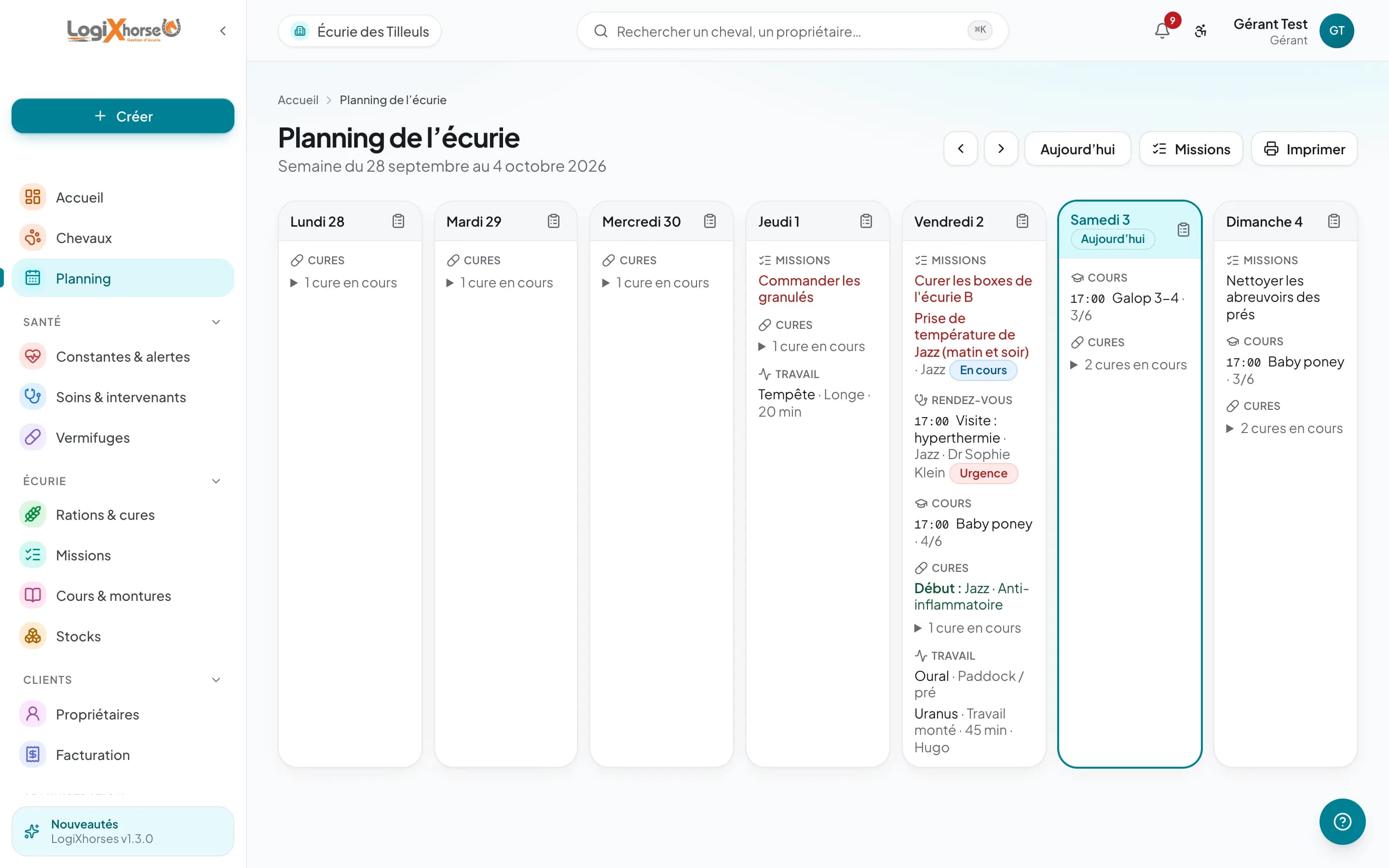This screenshot has height=868, width=1389.
Task: Open mission Commander les granulés
Action: 809,289
